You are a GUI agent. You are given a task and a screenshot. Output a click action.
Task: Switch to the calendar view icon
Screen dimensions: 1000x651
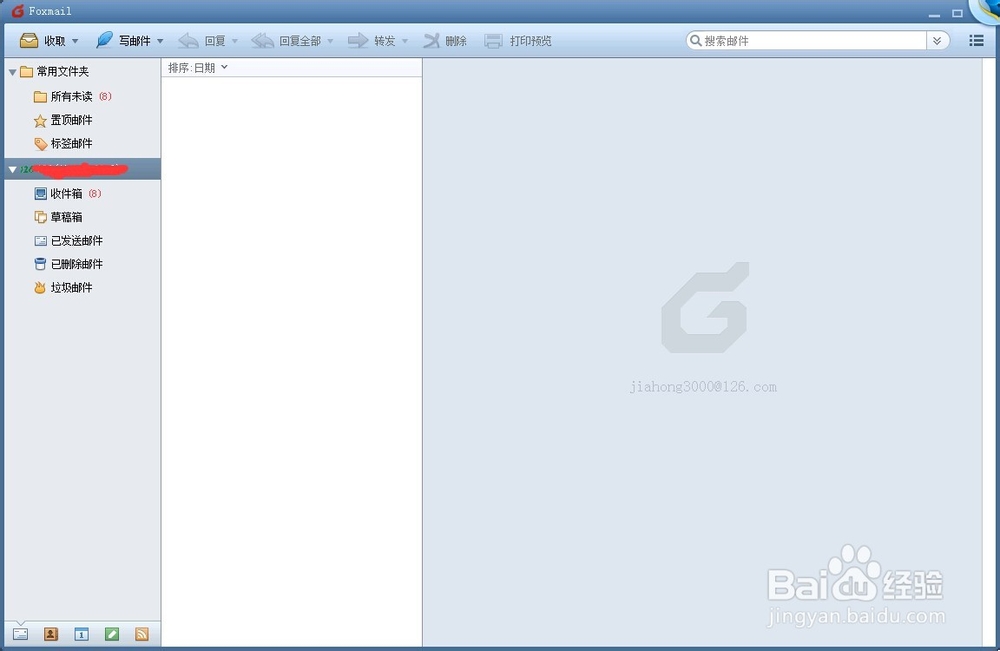[82, 634]
